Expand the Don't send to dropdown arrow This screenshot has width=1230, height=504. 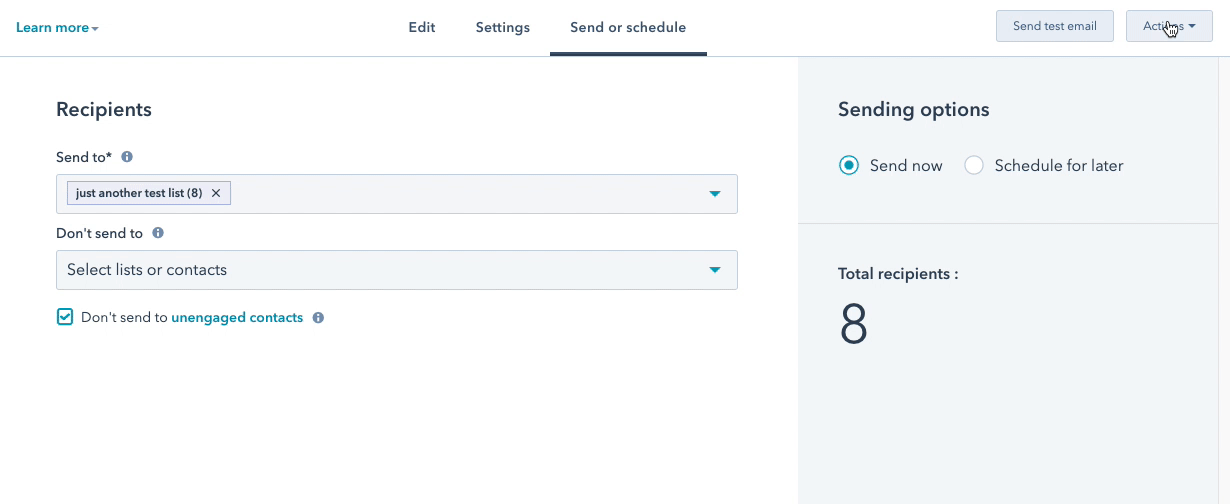click(x=715, y=270)
